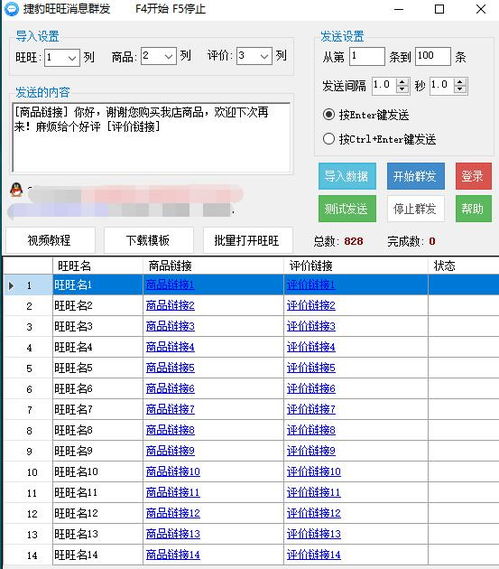Image resolution: width=499 pixels, height=569 pixels.
Task: Open link 评价链接10
Action: (314, 471)
